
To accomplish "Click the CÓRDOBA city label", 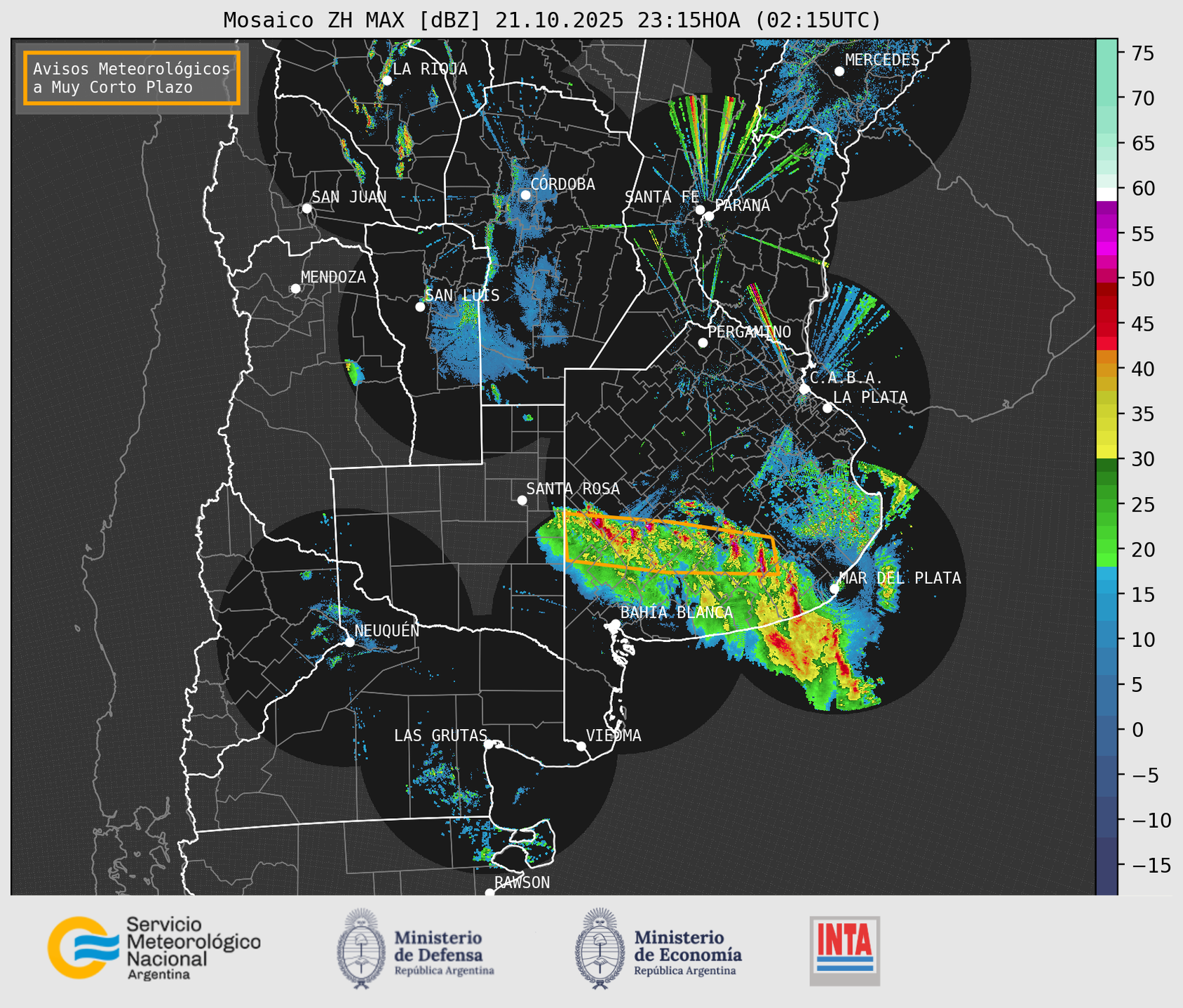I will pyautogui.click(x=562, y=184).
